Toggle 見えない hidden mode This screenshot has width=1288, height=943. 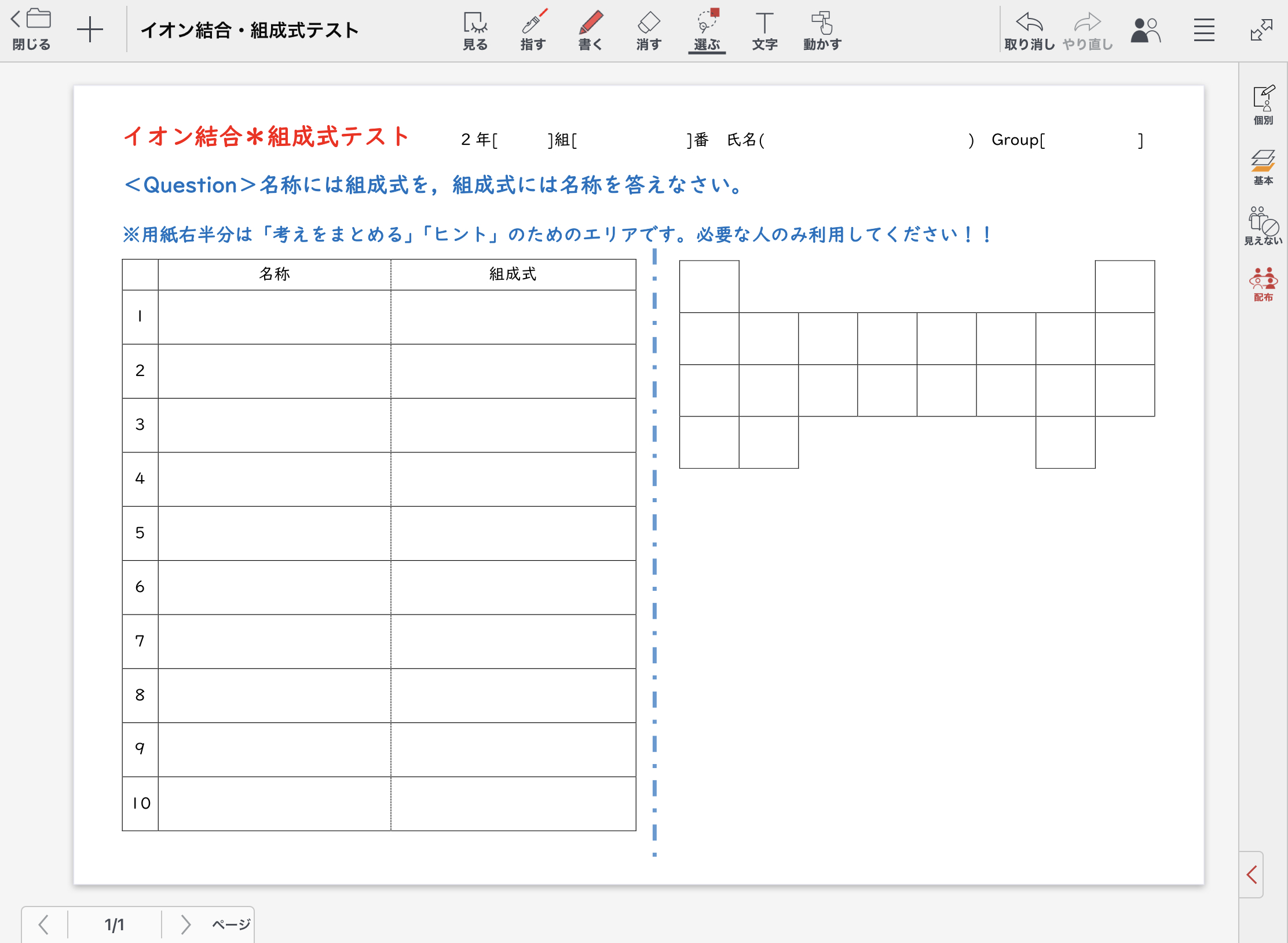[x=1263, y=225]
